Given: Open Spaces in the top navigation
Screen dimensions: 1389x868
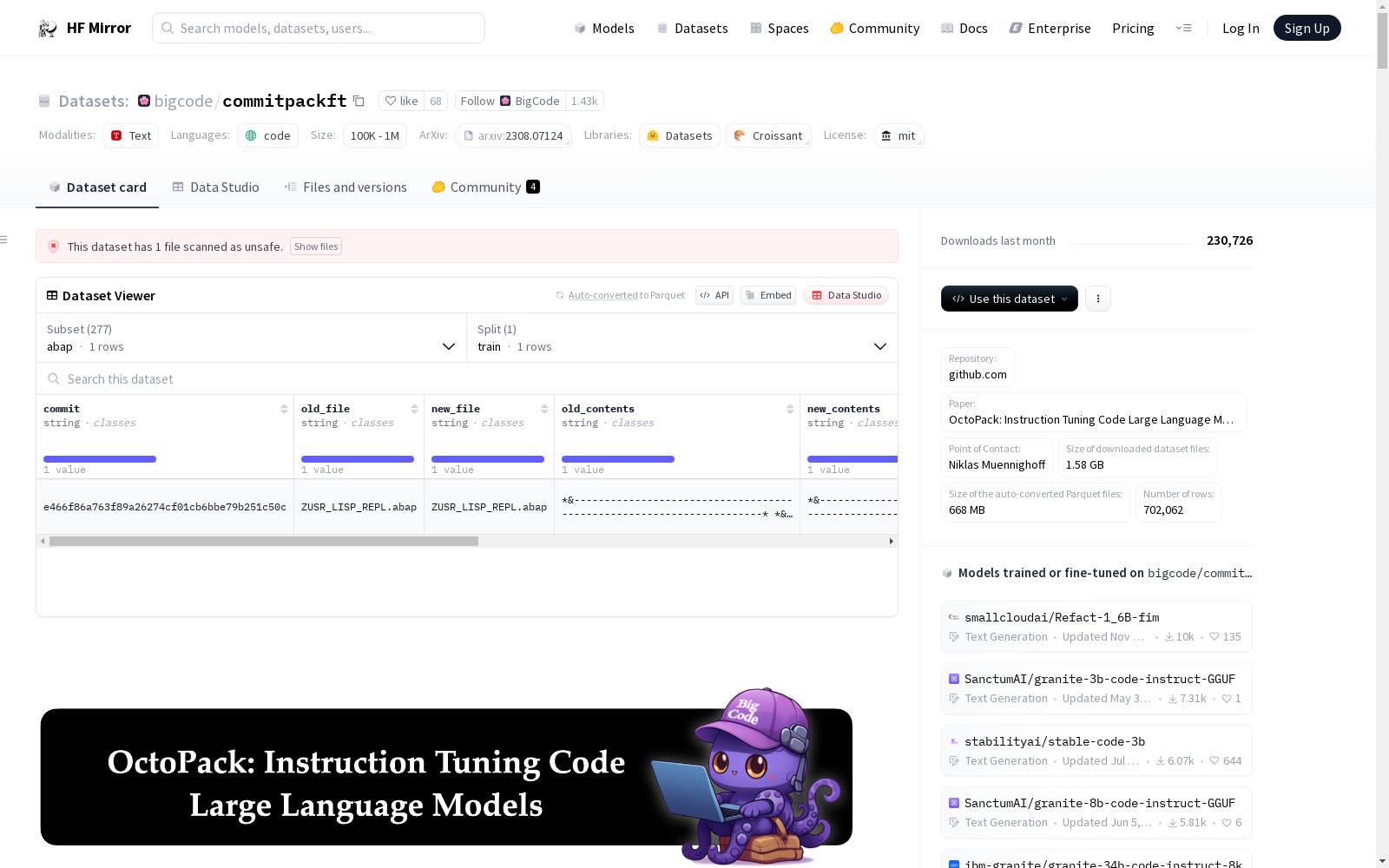Looking at the screenshot, I should (780, 29).
